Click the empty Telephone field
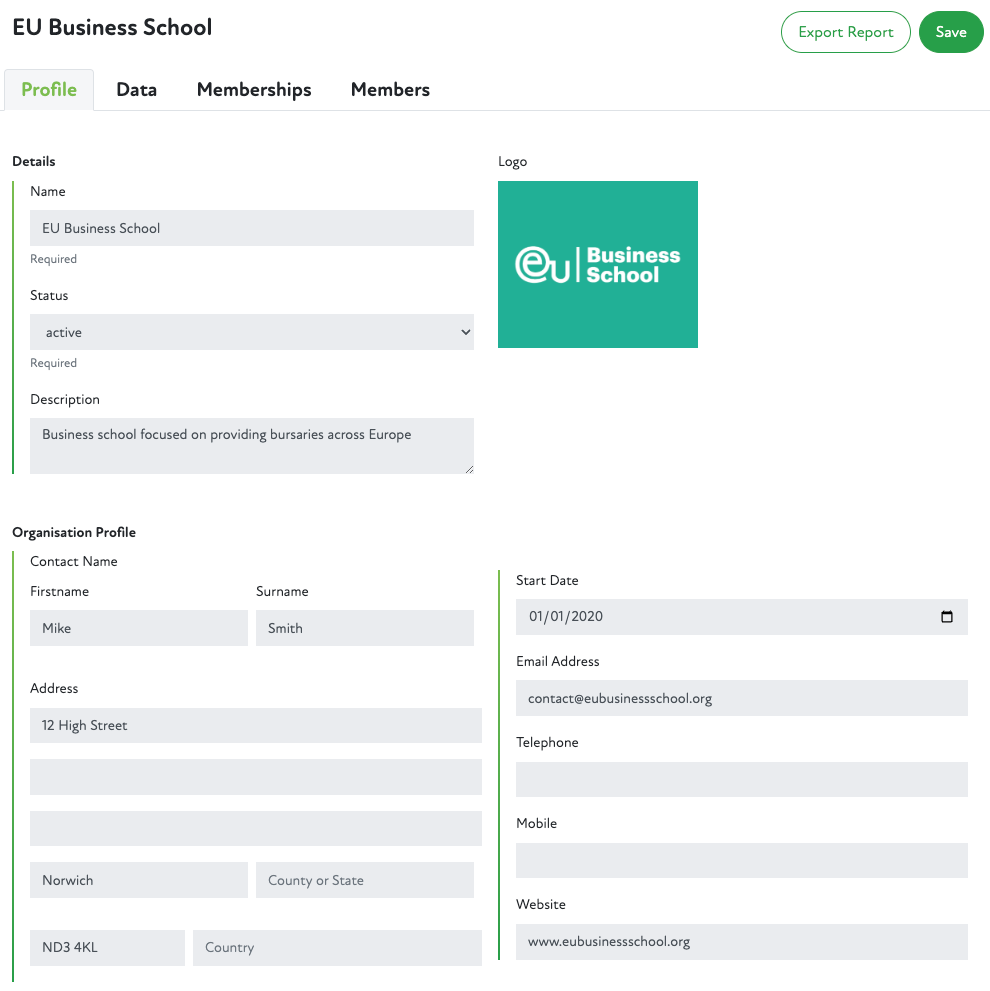 (741, 779)
